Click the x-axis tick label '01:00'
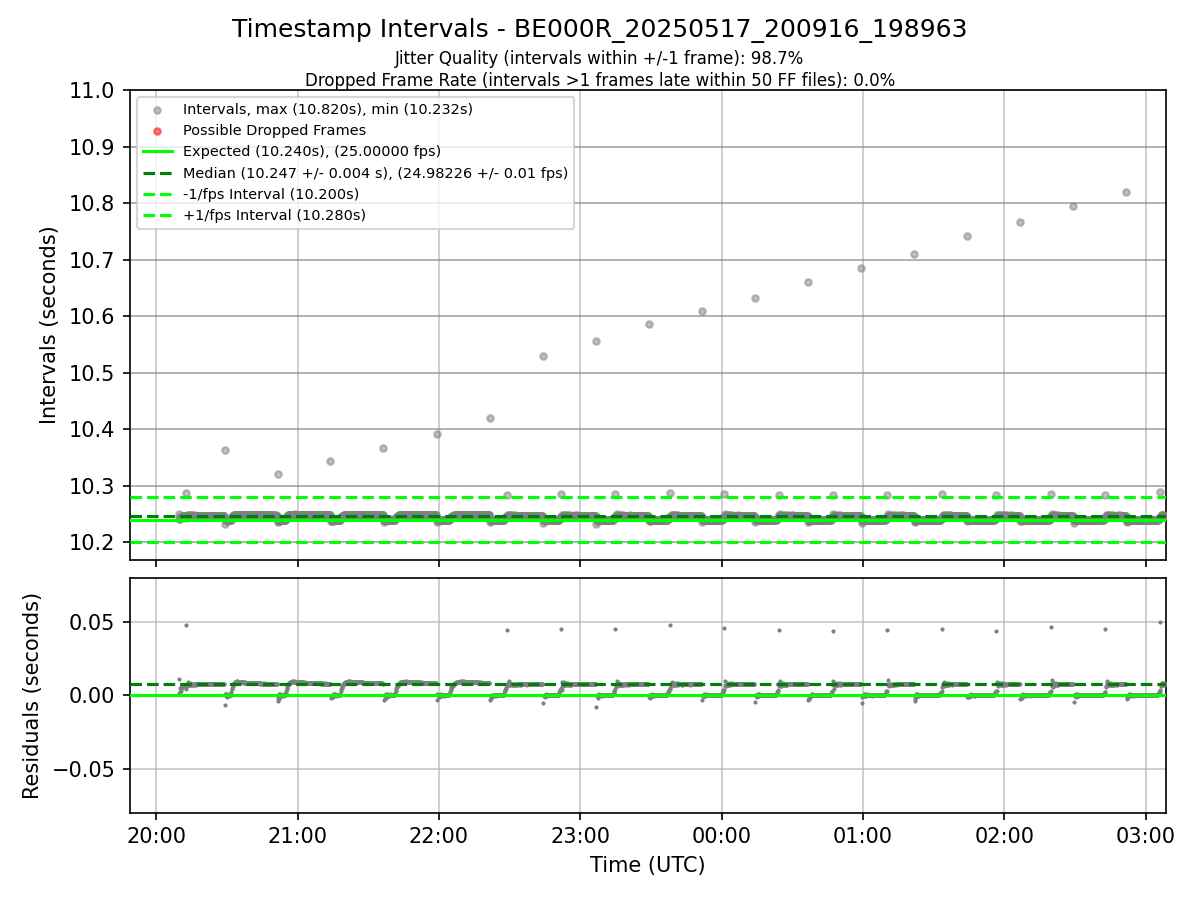The width and height of the screenshot is (1200, 900). 862,835
